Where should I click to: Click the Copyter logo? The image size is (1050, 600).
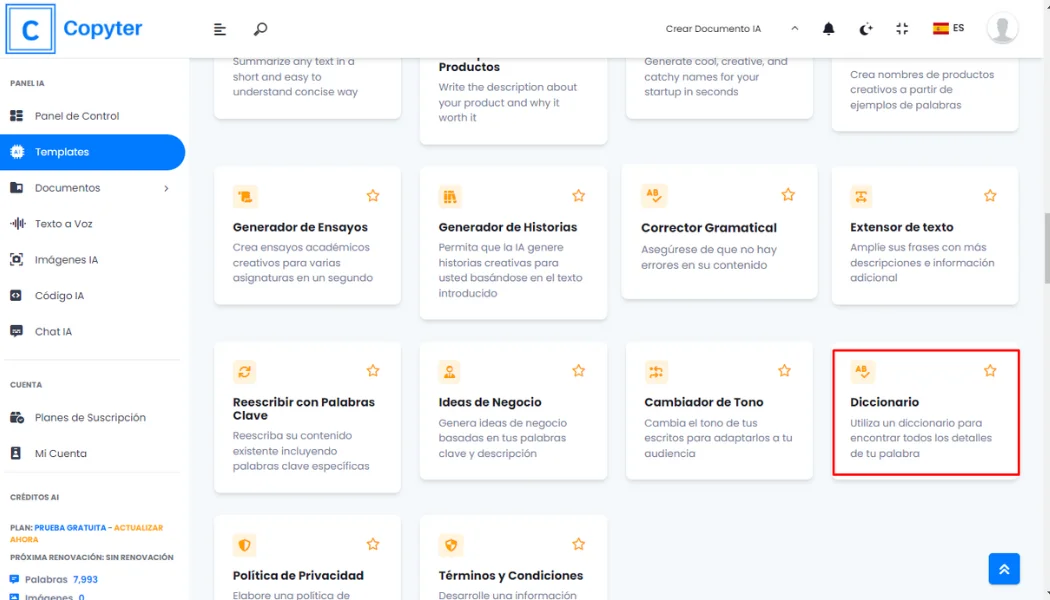point(75,29)
